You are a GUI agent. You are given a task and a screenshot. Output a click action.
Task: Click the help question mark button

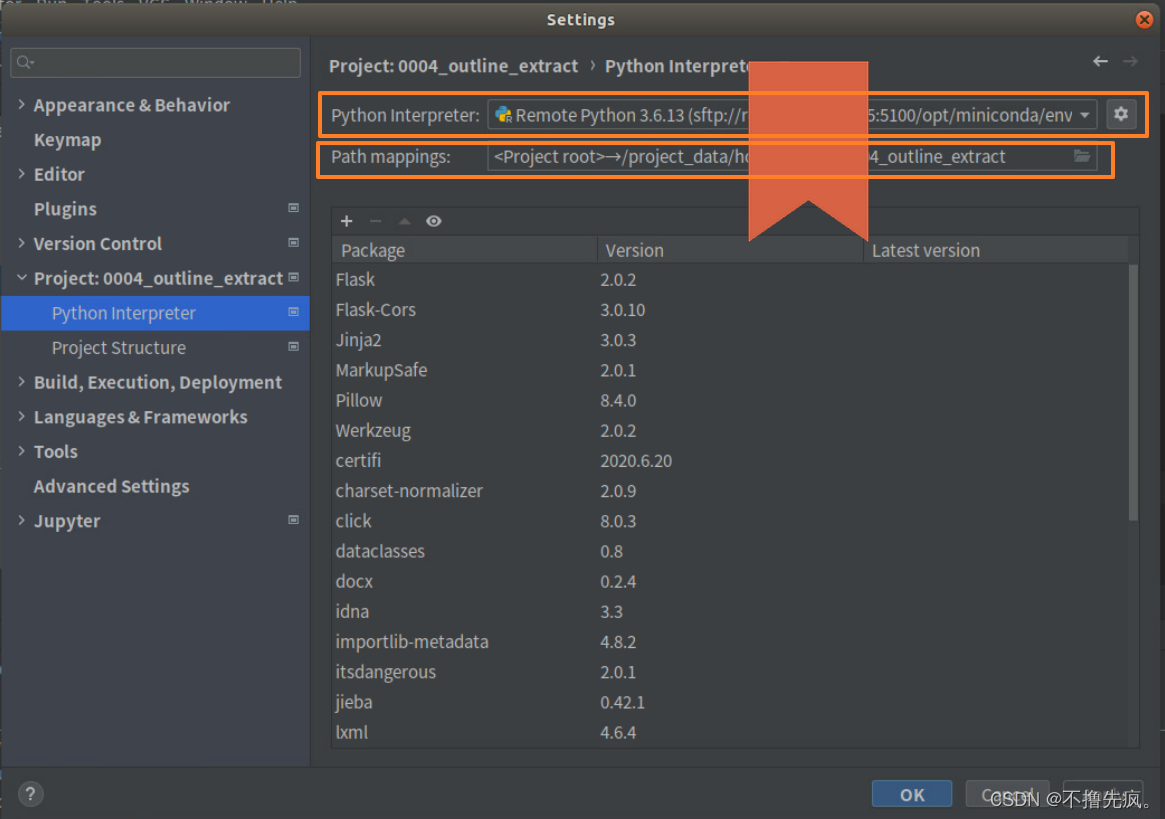pyautogui.click(x=30, y=794)
